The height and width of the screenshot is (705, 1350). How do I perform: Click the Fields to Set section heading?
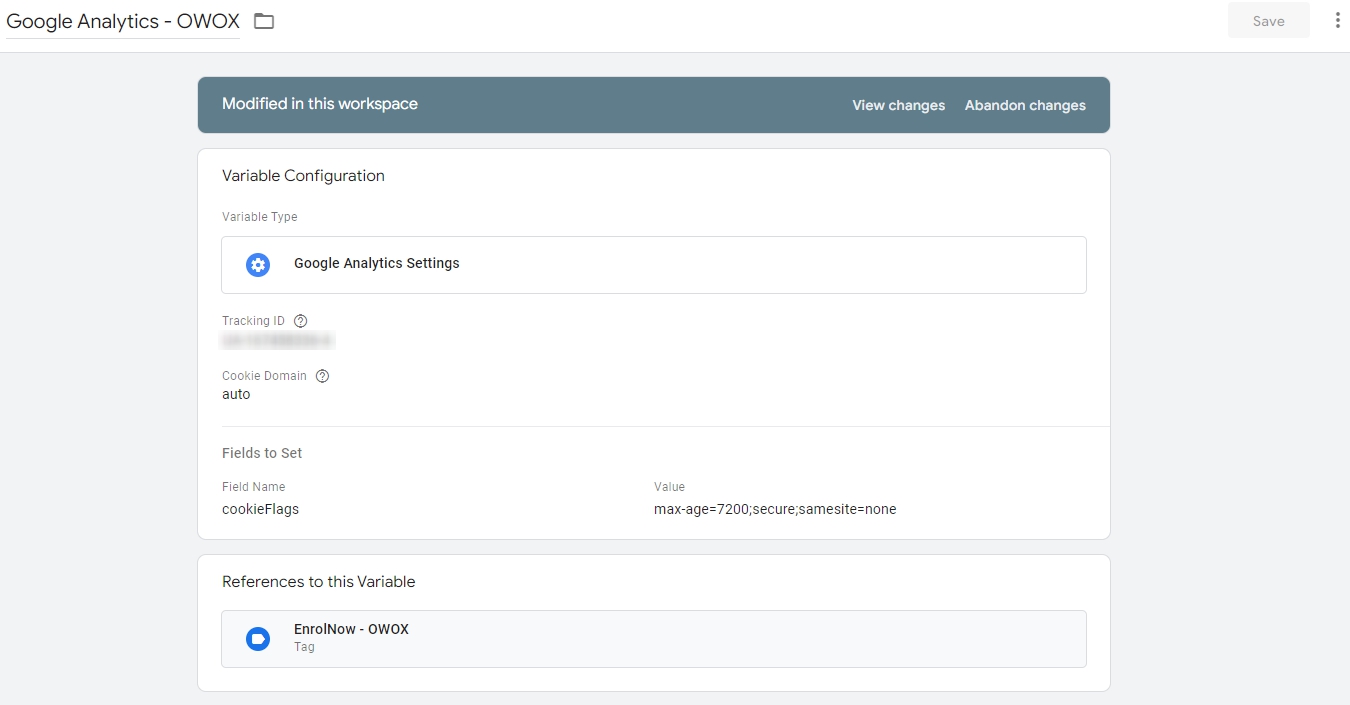[x=262, y=453]
